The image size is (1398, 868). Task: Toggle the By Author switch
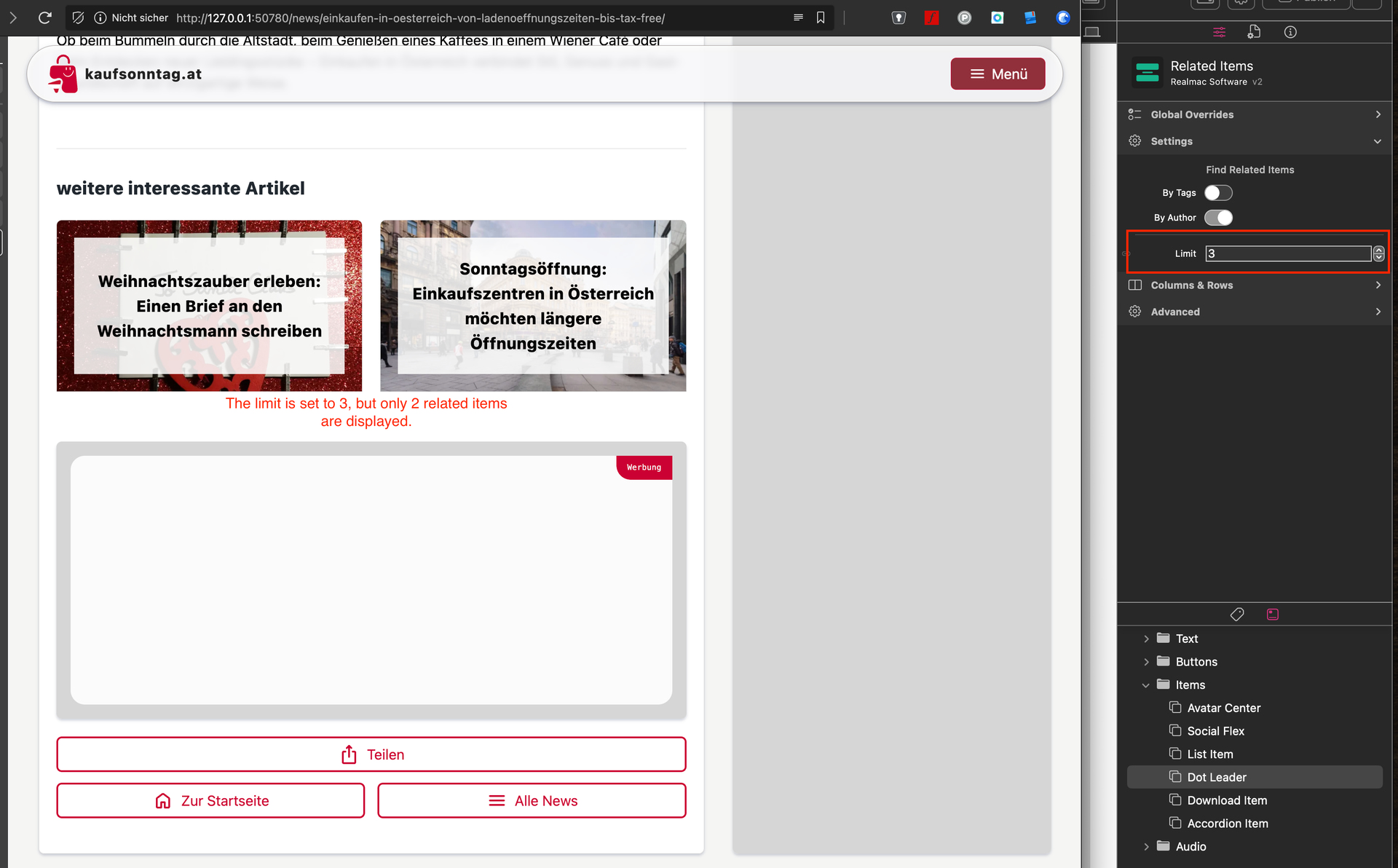click(1218, 218)
